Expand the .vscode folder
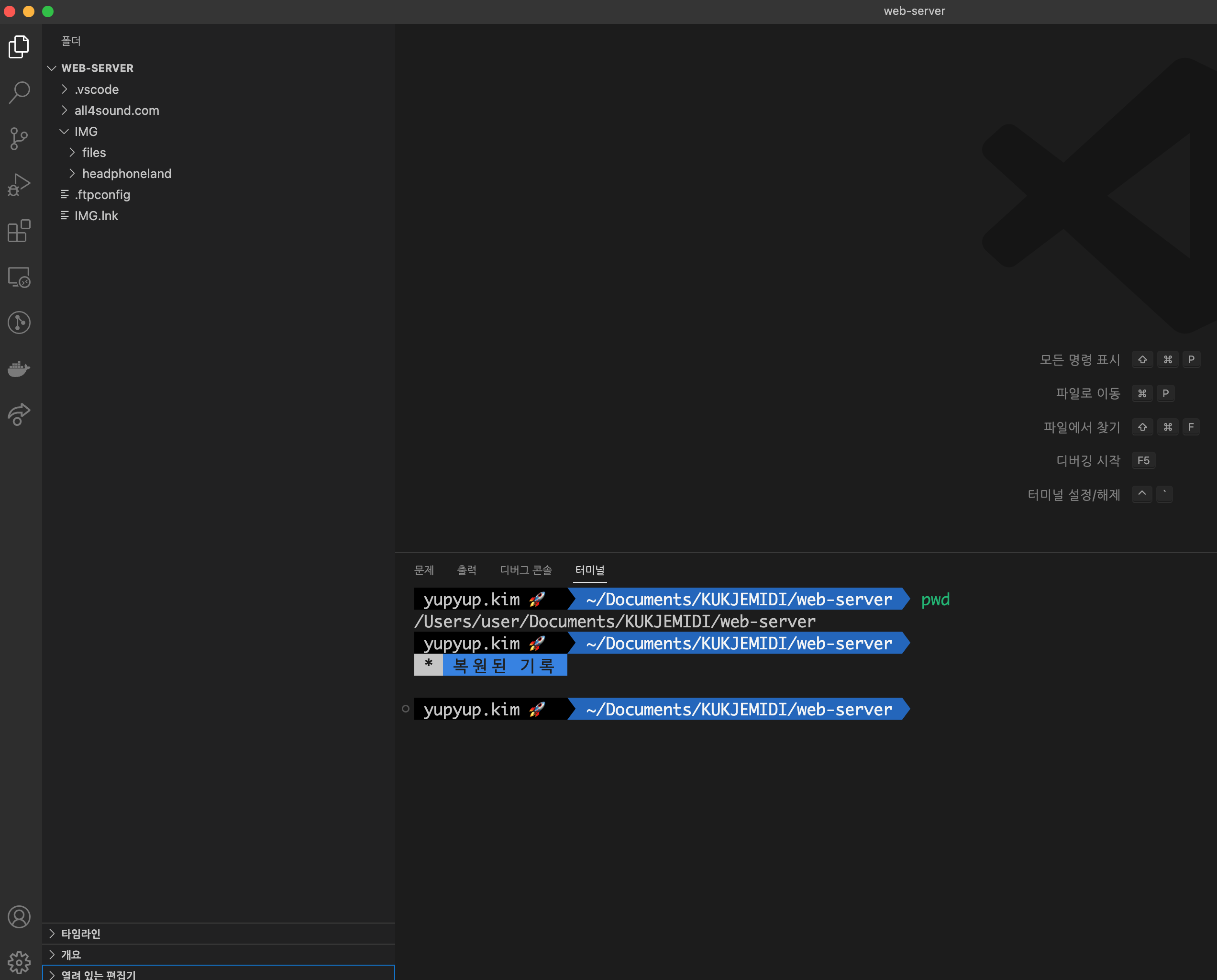 click(x=97, y=89)
